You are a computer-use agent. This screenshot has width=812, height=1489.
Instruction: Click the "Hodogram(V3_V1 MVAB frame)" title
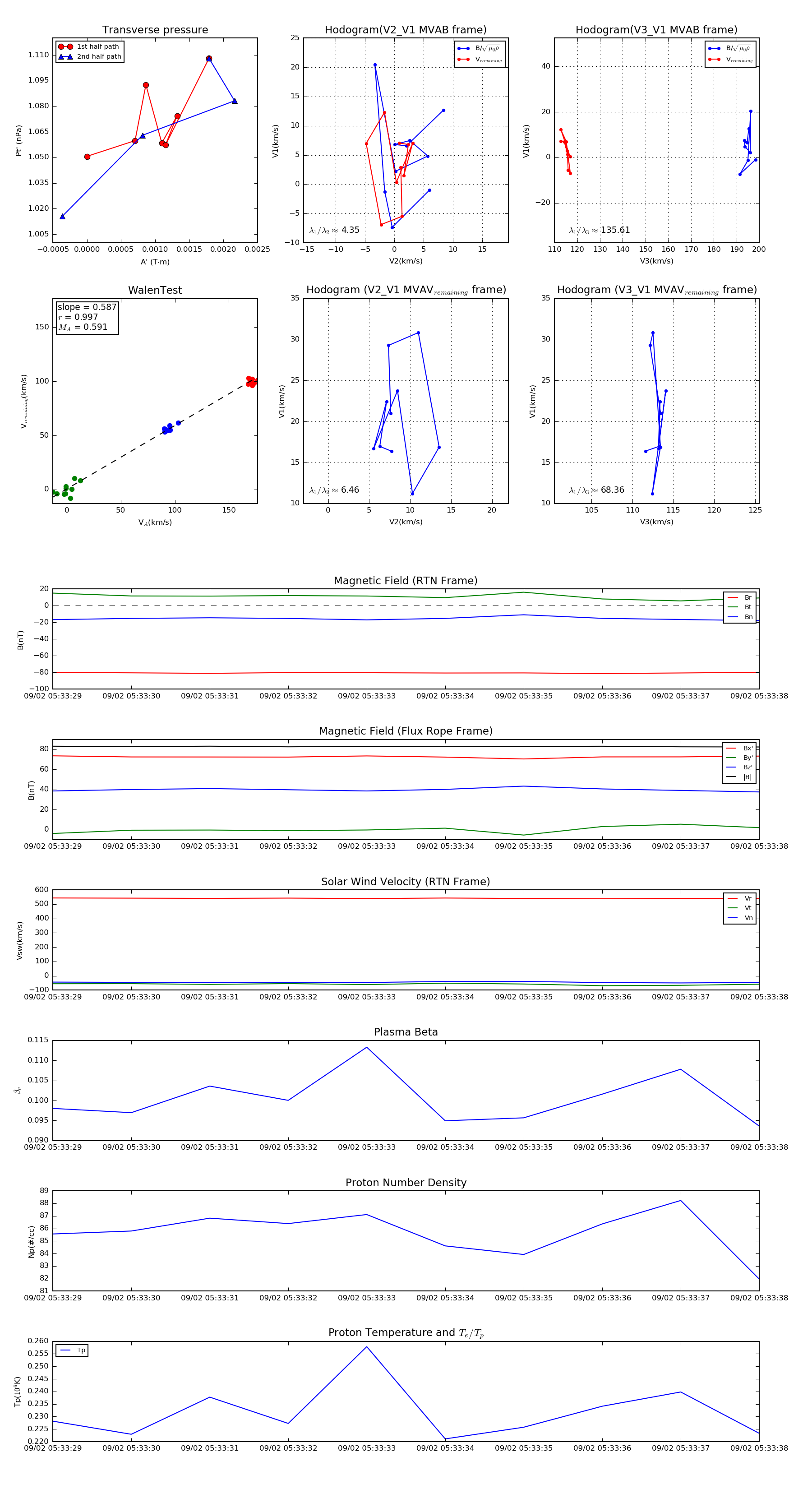click(x=656, y=30)
